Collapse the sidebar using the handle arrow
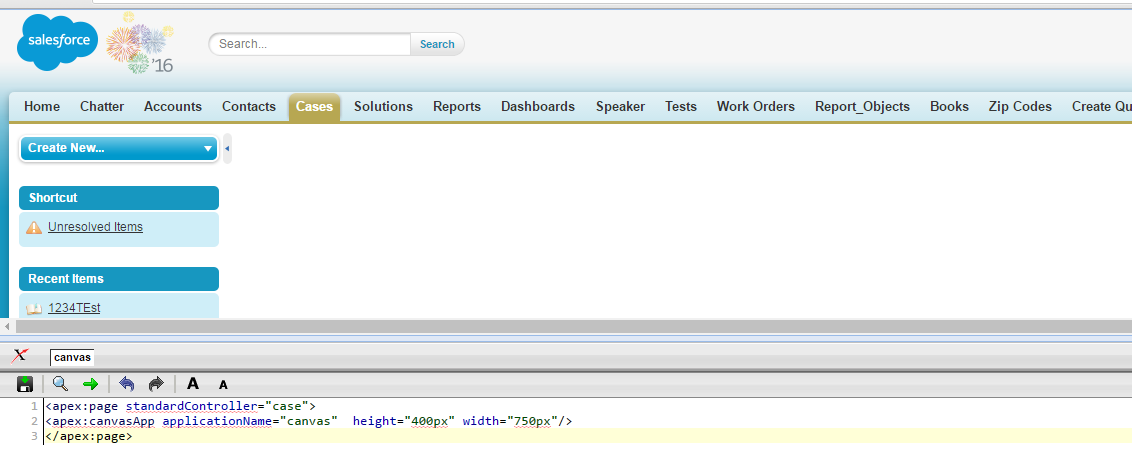This screenshot has width=1132, height=475. pos(227,148)
